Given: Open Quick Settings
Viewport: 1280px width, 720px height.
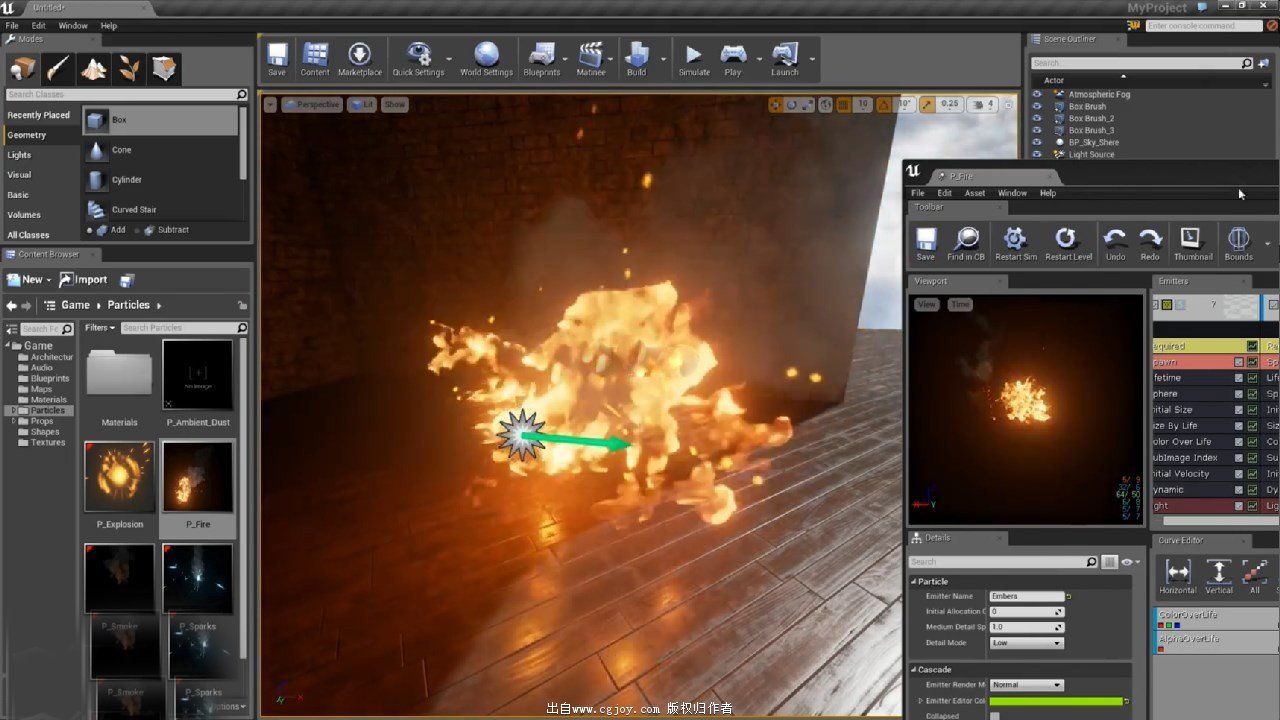Looking at the screenshot, I should (418, 59).
